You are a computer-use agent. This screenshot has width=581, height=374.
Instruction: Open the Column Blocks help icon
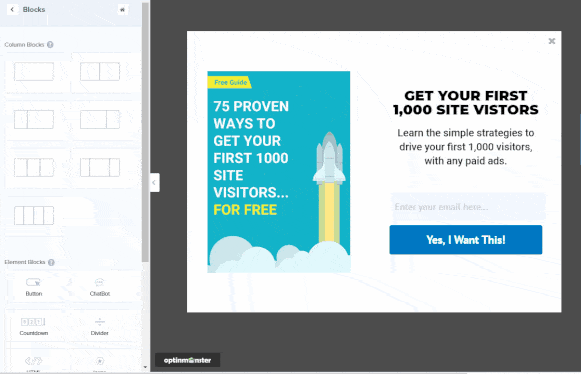pyautogui.click(x=50, y=44)
